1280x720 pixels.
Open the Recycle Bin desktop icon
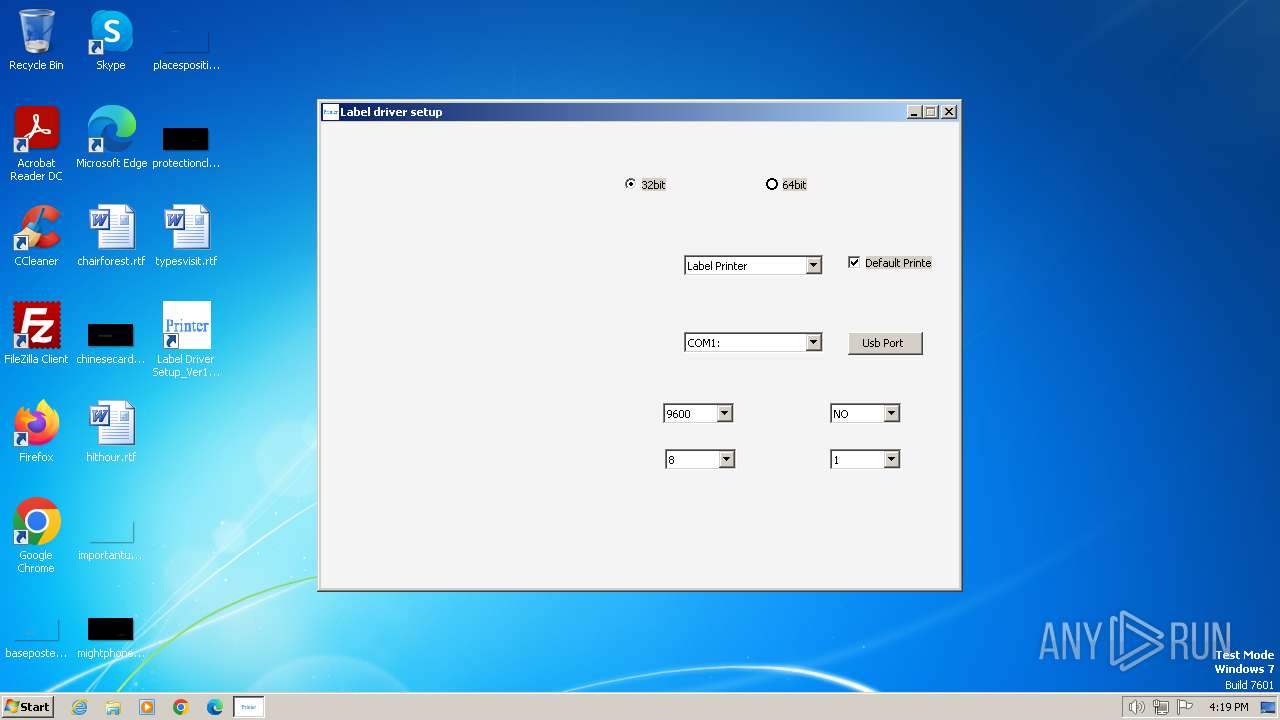[36, 40]
